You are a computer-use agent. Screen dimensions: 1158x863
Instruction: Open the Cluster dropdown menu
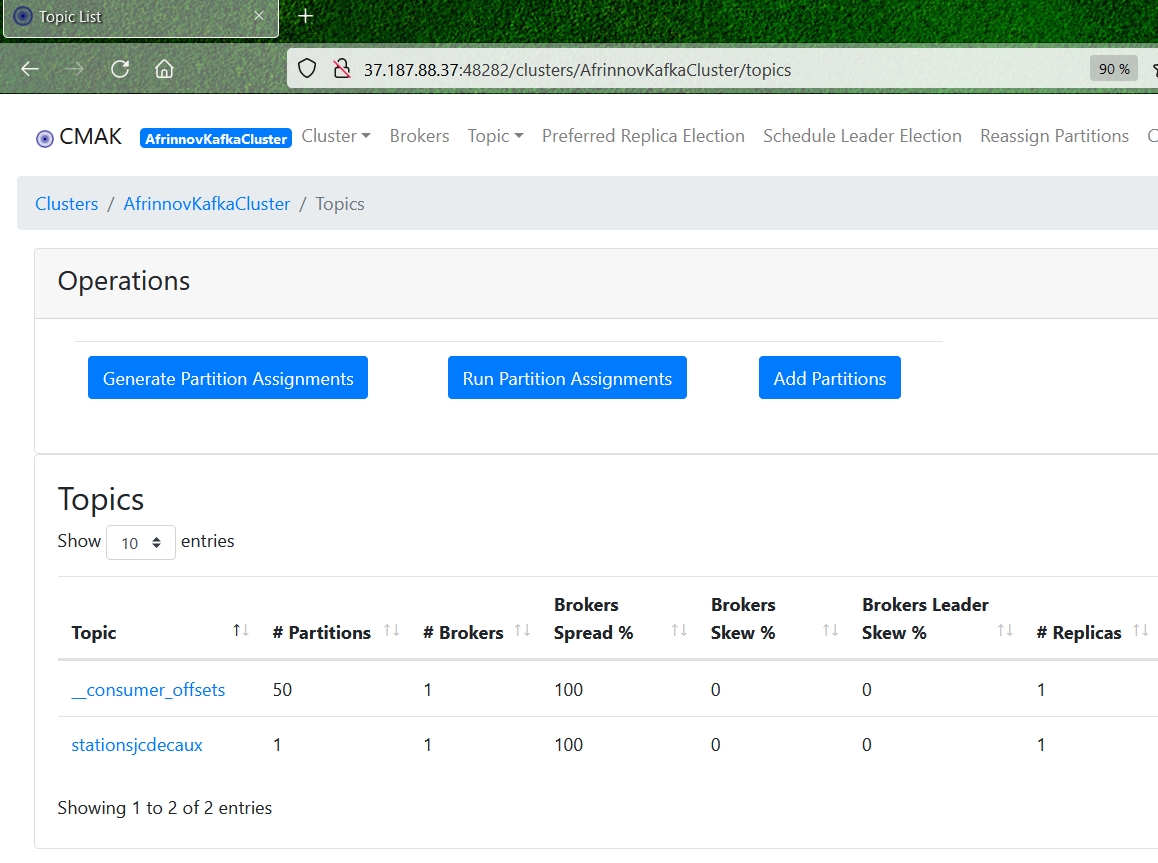pos(336,136)
